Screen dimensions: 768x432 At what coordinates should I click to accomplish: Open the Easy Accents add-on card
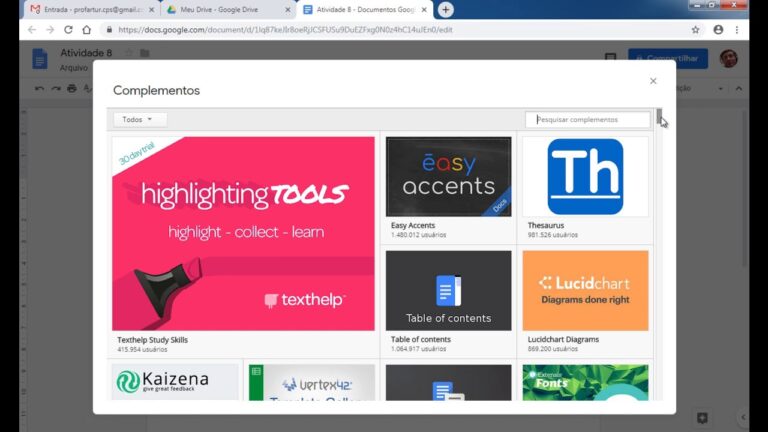(448, 177)
